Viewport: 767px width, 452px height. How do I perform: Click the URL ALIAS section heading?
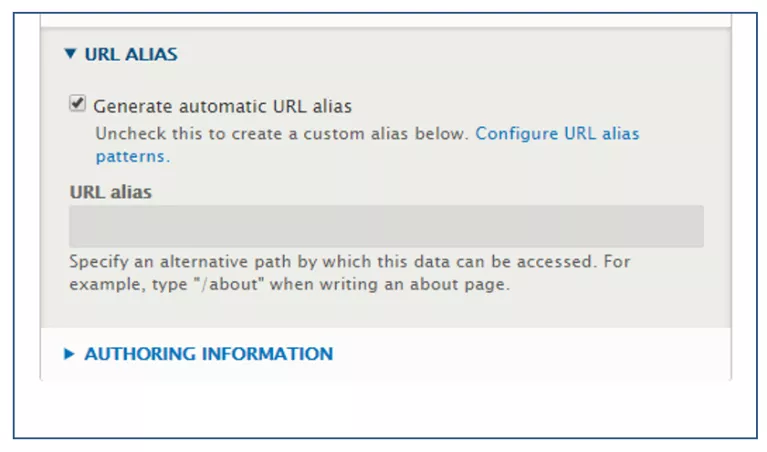pos(131,54)
